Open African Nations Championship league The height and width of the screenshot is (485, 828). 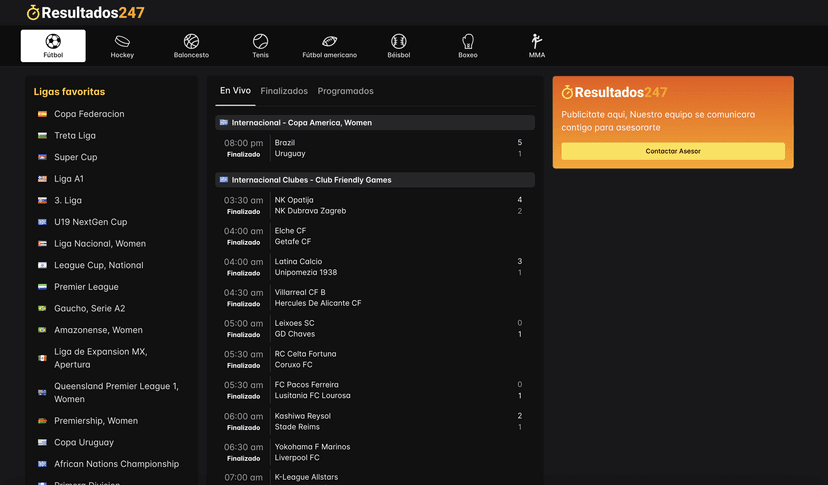point(117,464)
